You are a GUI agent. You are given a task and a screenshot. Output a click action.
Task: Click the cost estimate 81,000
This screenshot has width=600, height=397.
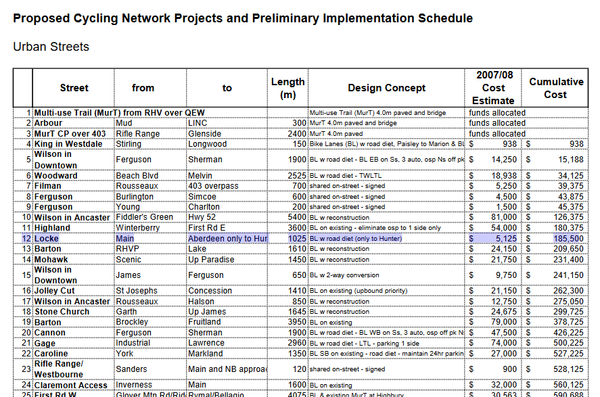pos(493,217)
